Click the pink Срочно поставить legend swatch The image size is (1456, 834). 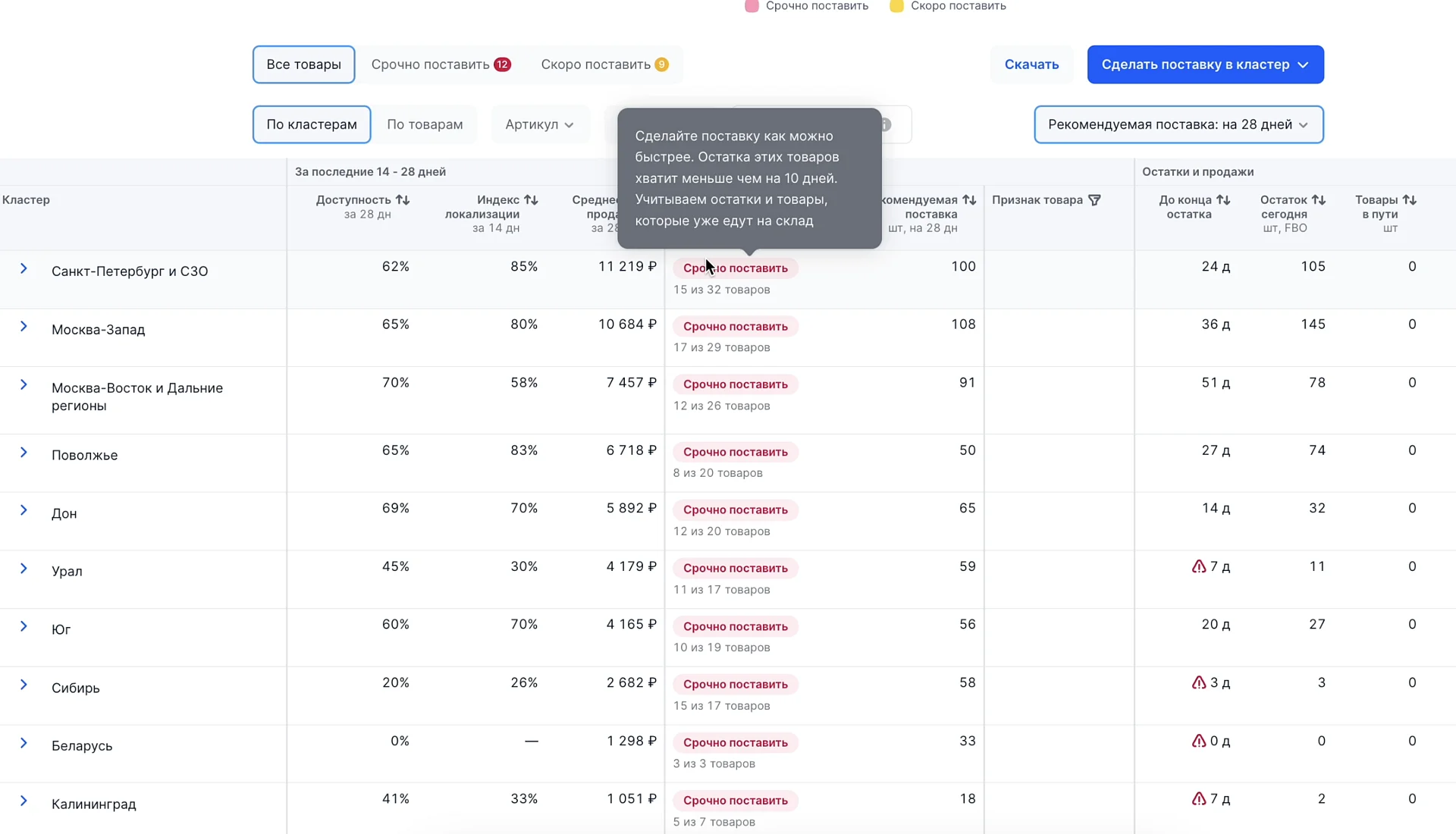(752, 6)
